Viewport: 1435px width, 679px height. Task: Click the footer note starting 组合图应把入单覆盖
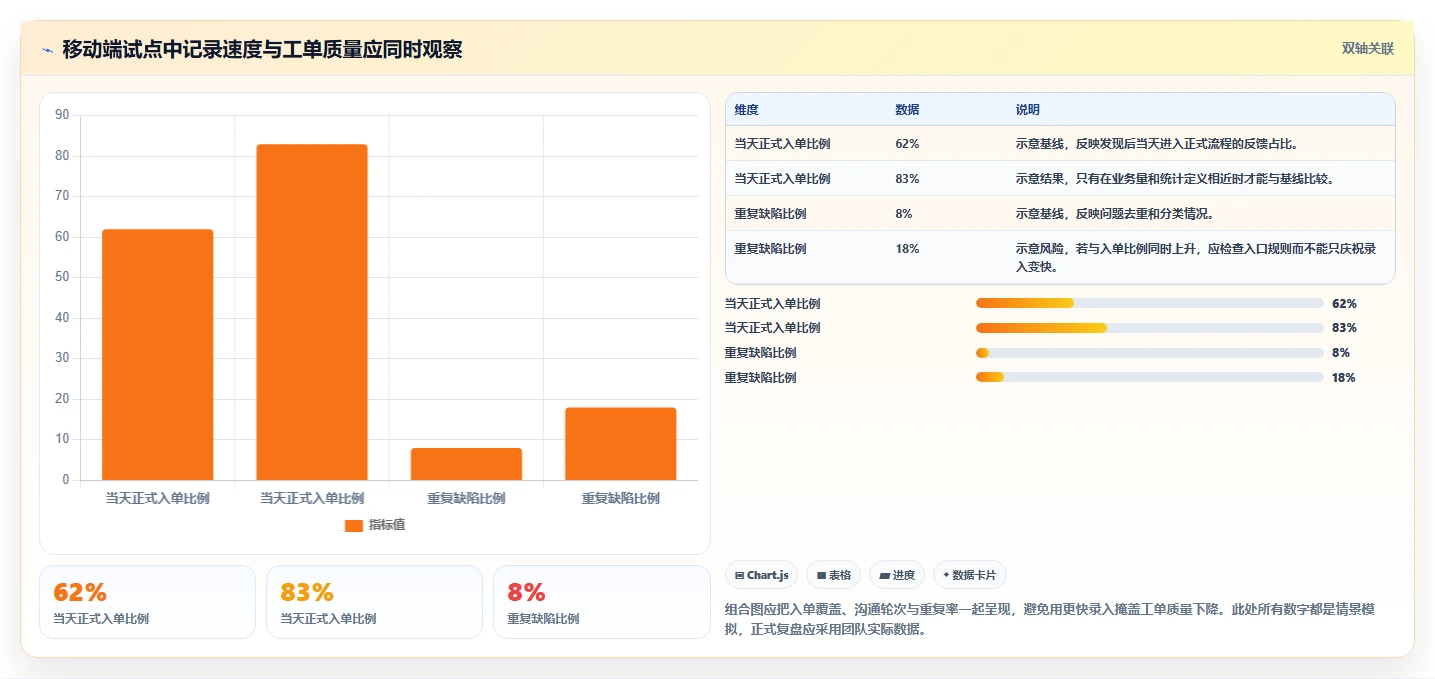(x=1049, y=619)
